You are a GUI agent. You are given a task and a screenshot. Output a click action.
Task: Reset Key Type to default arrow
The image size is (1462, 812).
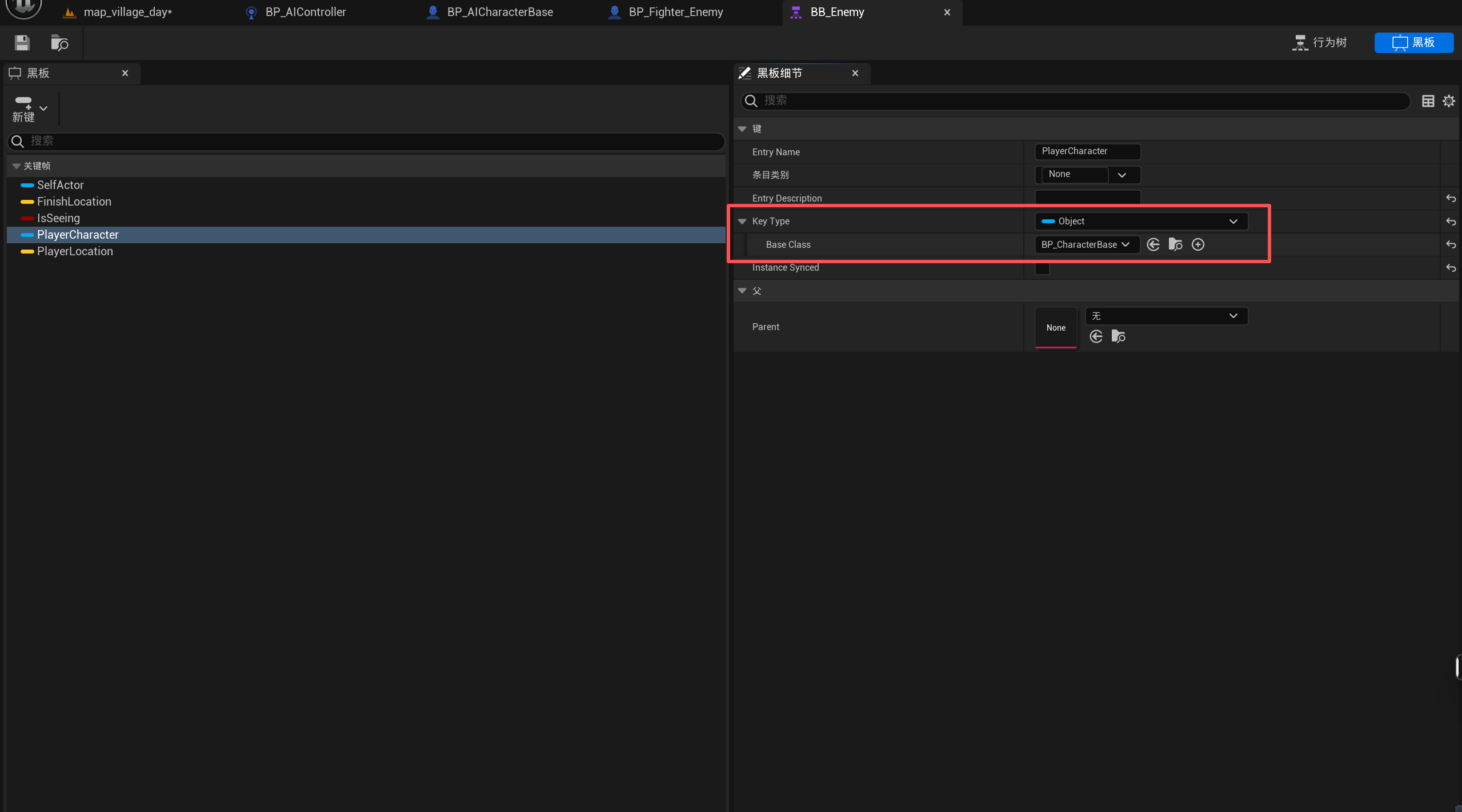tap(1451, 222)
